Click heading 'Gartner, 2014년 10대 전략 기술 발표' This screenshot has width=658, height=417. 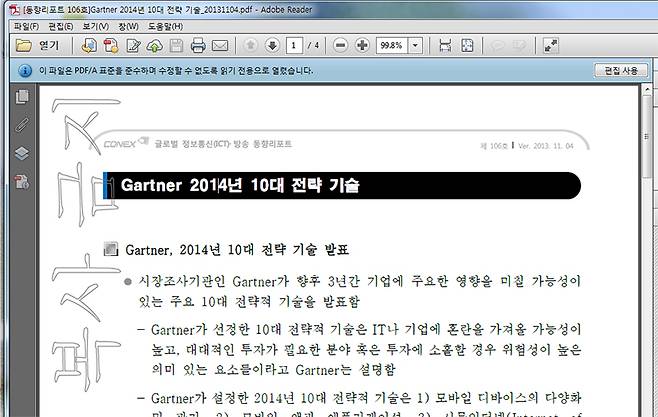click(237, 250)
